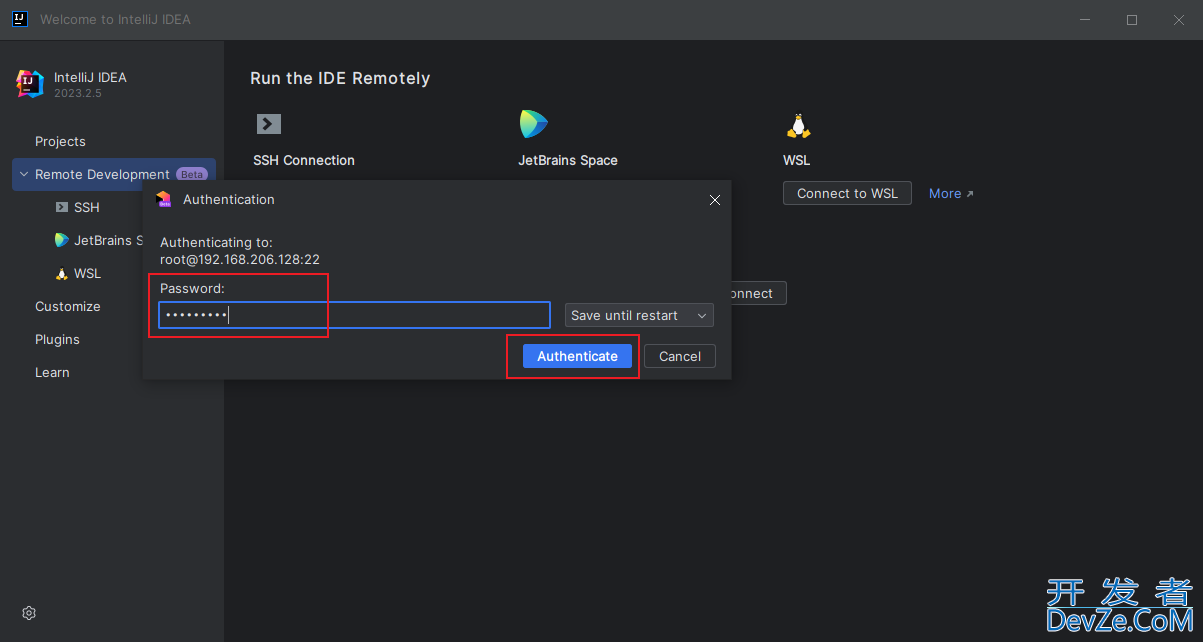Open the Projects section
The height and width of the screenshot is (642, 1203).
pos(60,141)
